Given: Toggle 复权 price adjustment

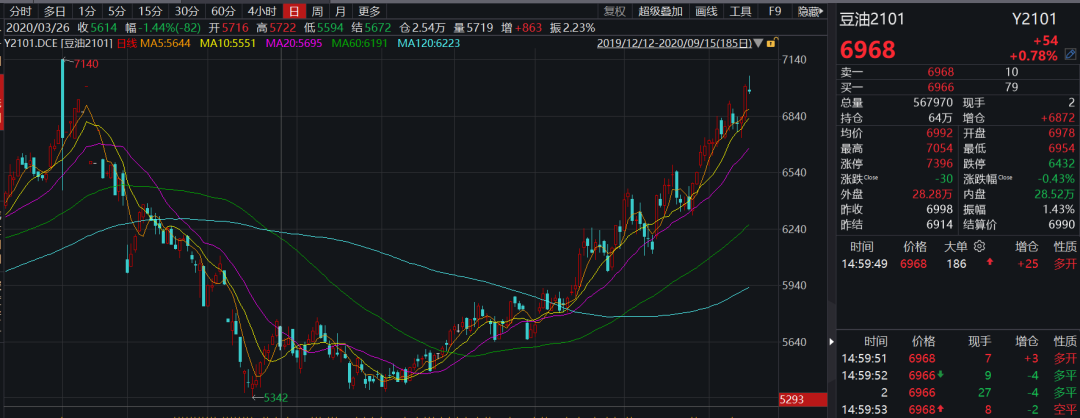Looking at the screenshot, I should [617, 12].
